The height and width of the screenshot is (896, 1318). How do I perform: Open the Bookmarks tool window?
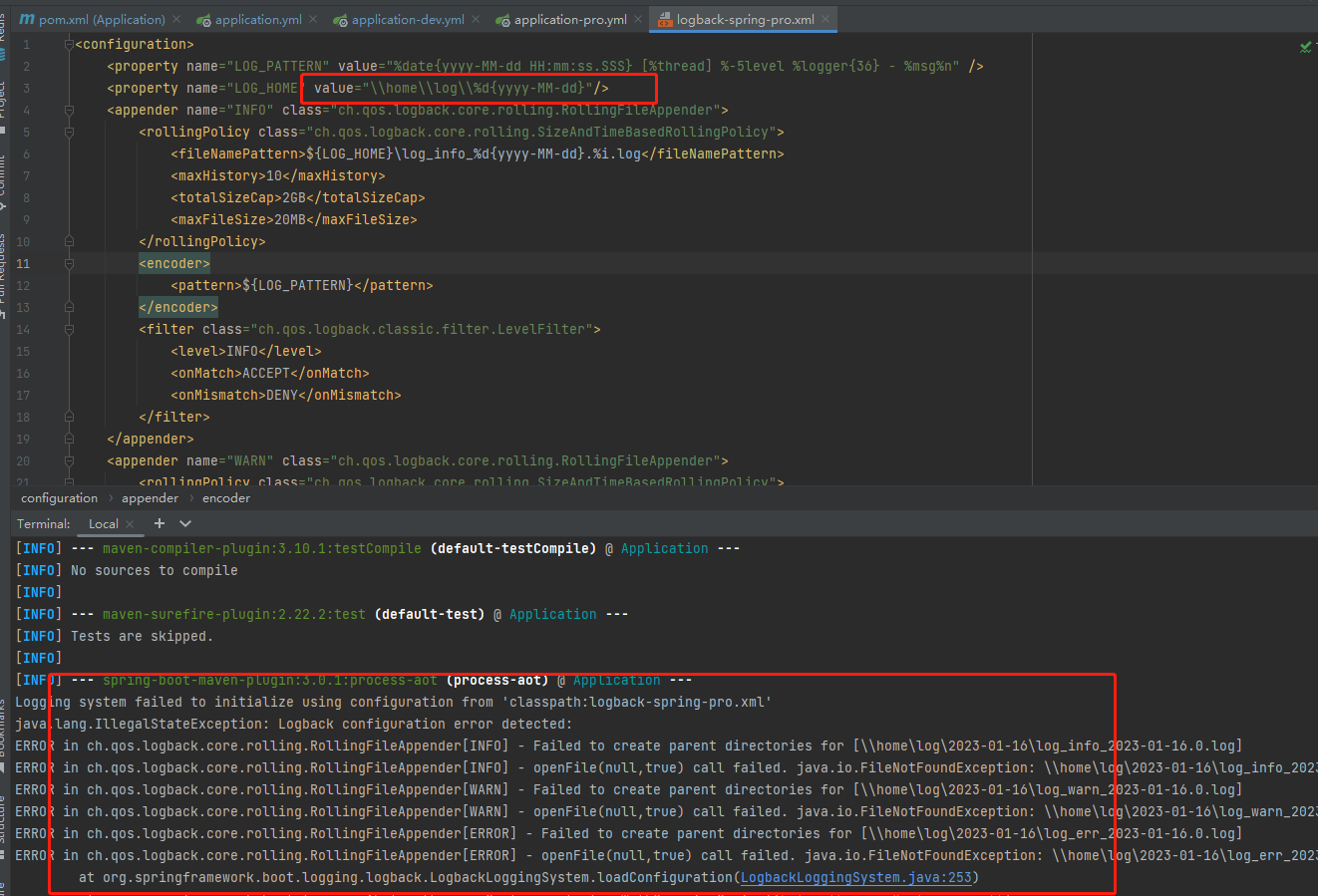[x=3, y=733]
